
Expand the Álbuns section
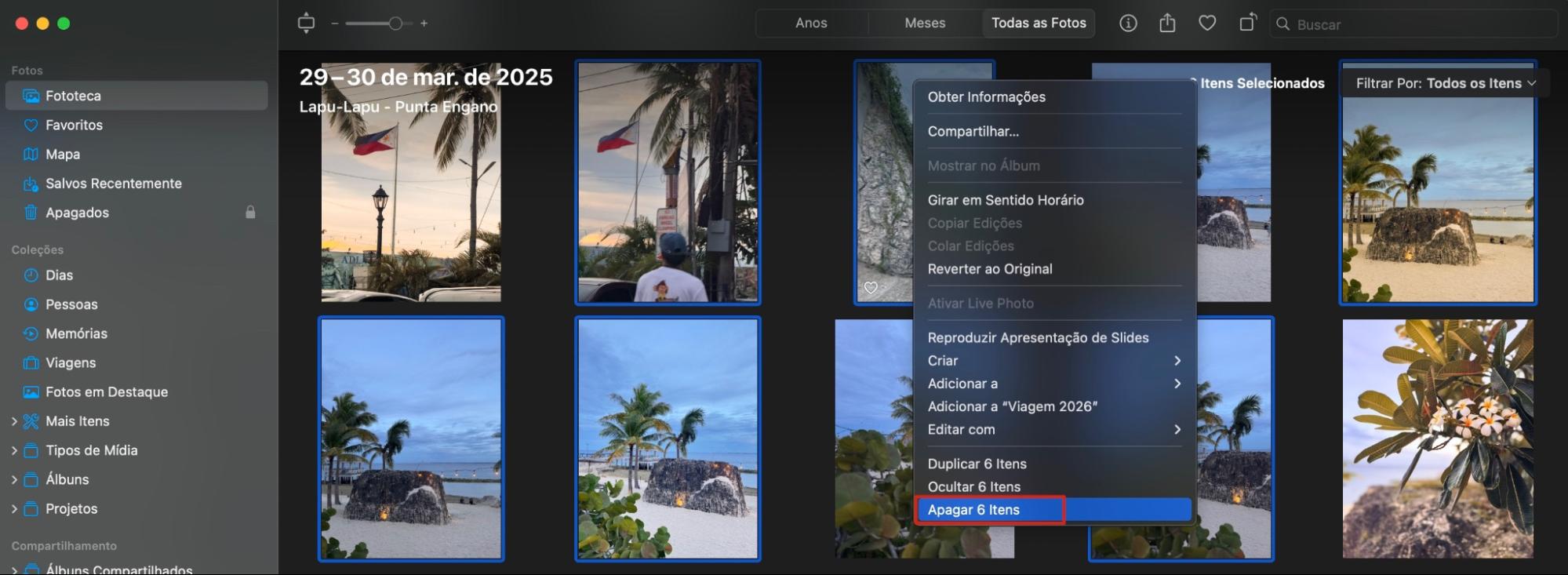14,479
